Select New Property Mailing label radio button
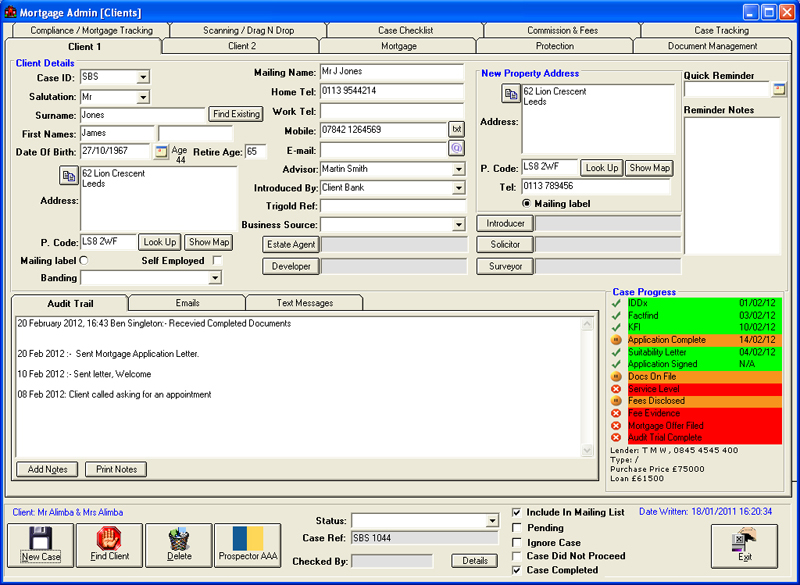The height and width of the screenshot is (585, 800). [527, 204]
